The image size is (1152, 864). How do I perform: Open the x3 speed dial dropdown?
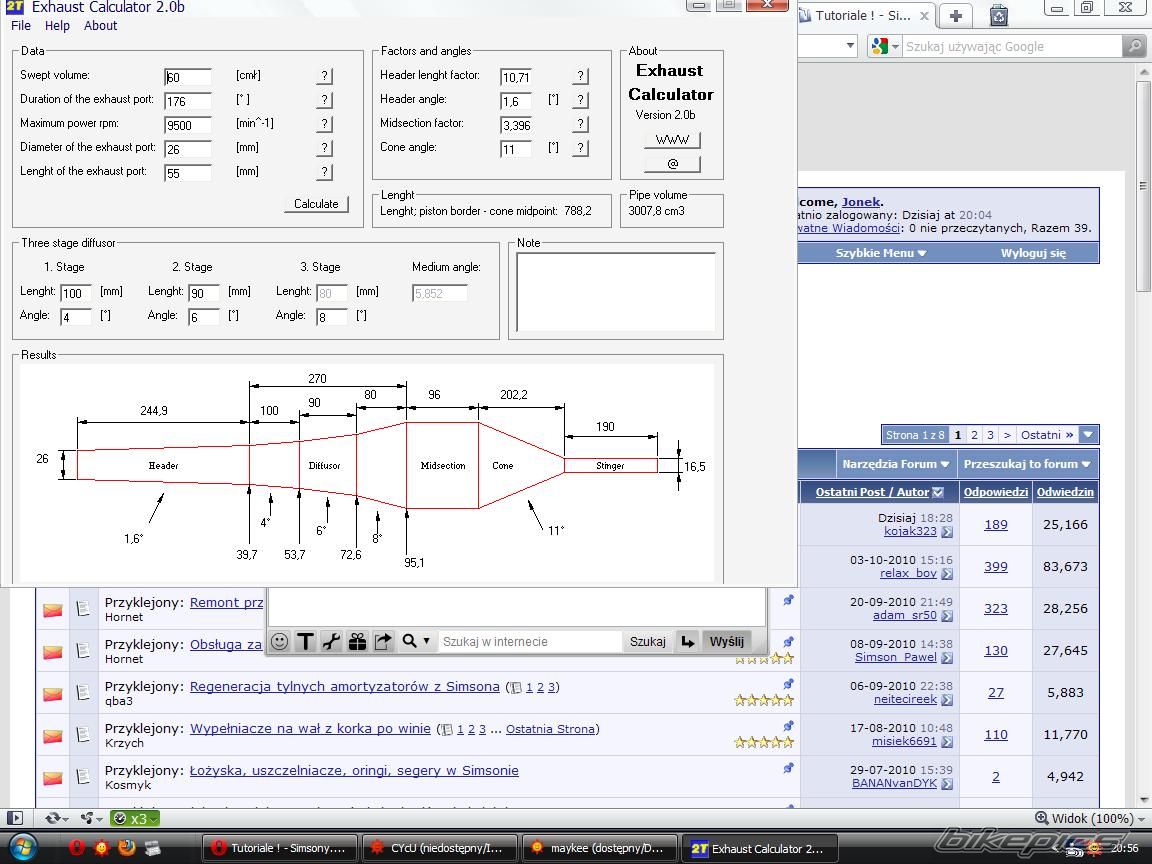(134, 819)
